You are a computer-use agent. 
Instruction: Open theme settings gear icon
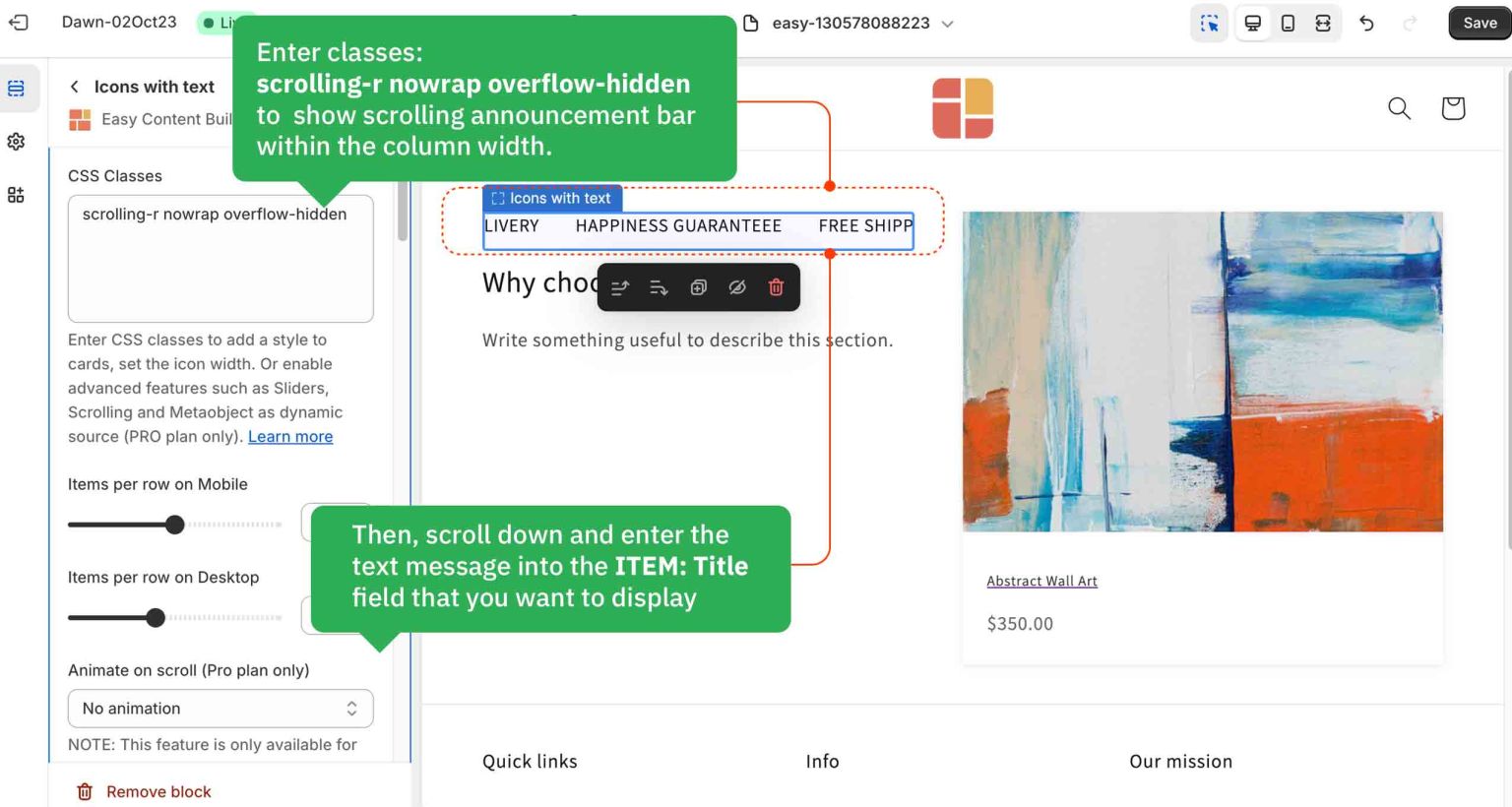click(x=17, y=142)
